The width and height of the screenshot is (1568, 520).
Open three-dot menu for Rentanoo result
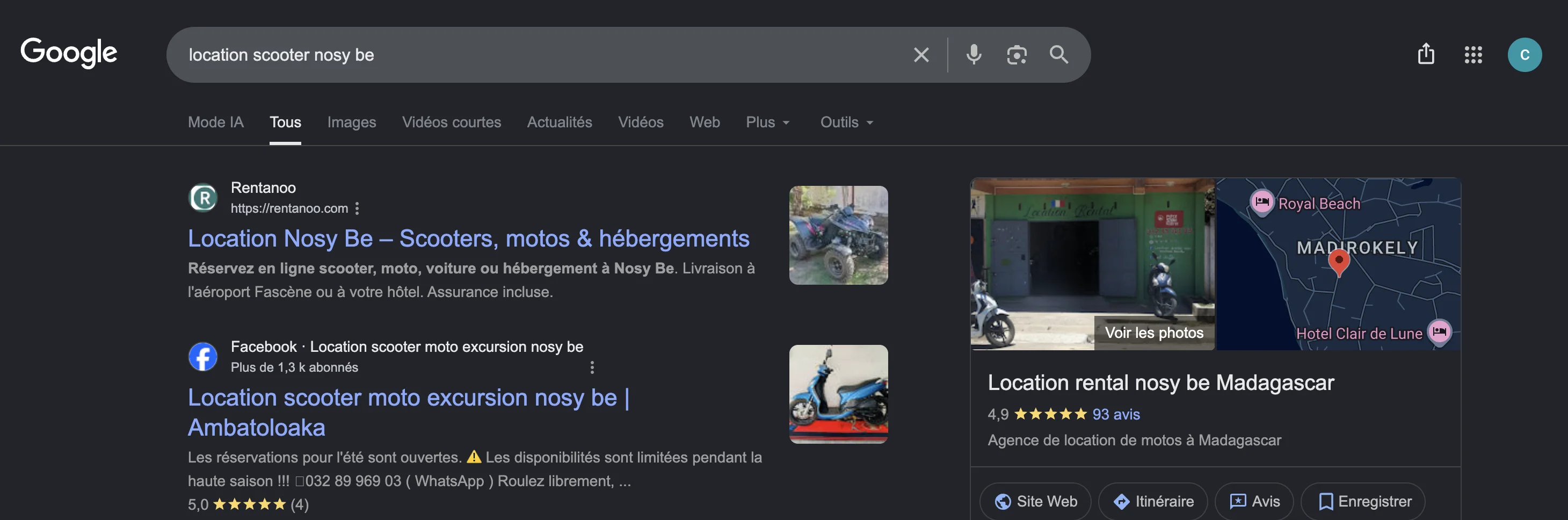(x=357, y=208)
